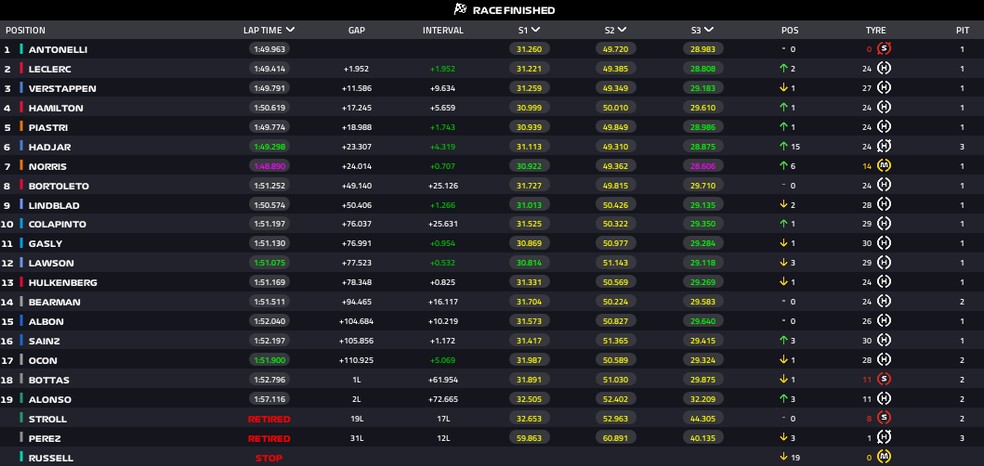Click Ocon's green interval +5.069
This screenshot has height=466, width=984.
pyautogui.click(x=442, y=361)
